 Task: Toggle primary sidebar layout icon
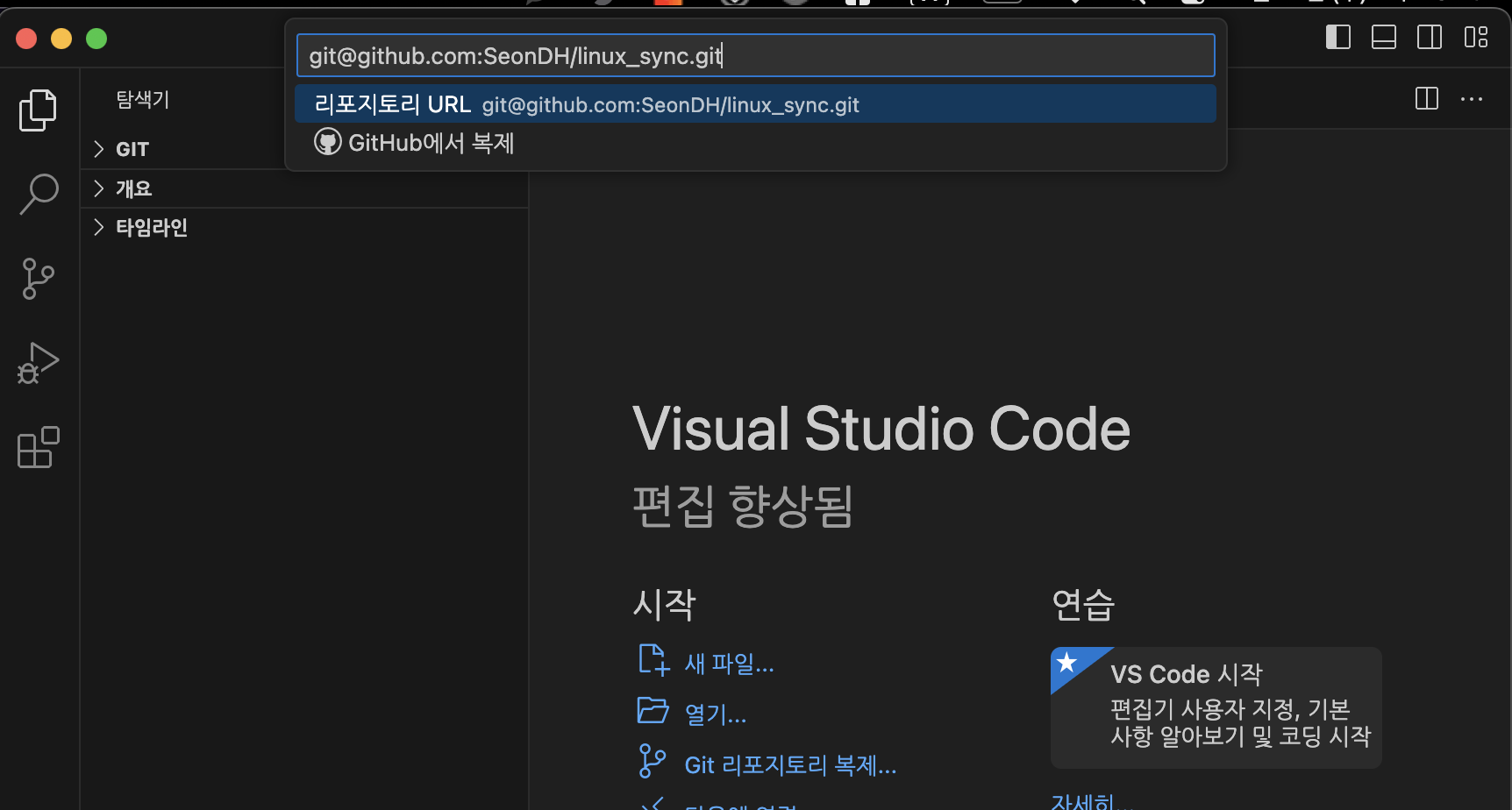tap(1337, 37)
